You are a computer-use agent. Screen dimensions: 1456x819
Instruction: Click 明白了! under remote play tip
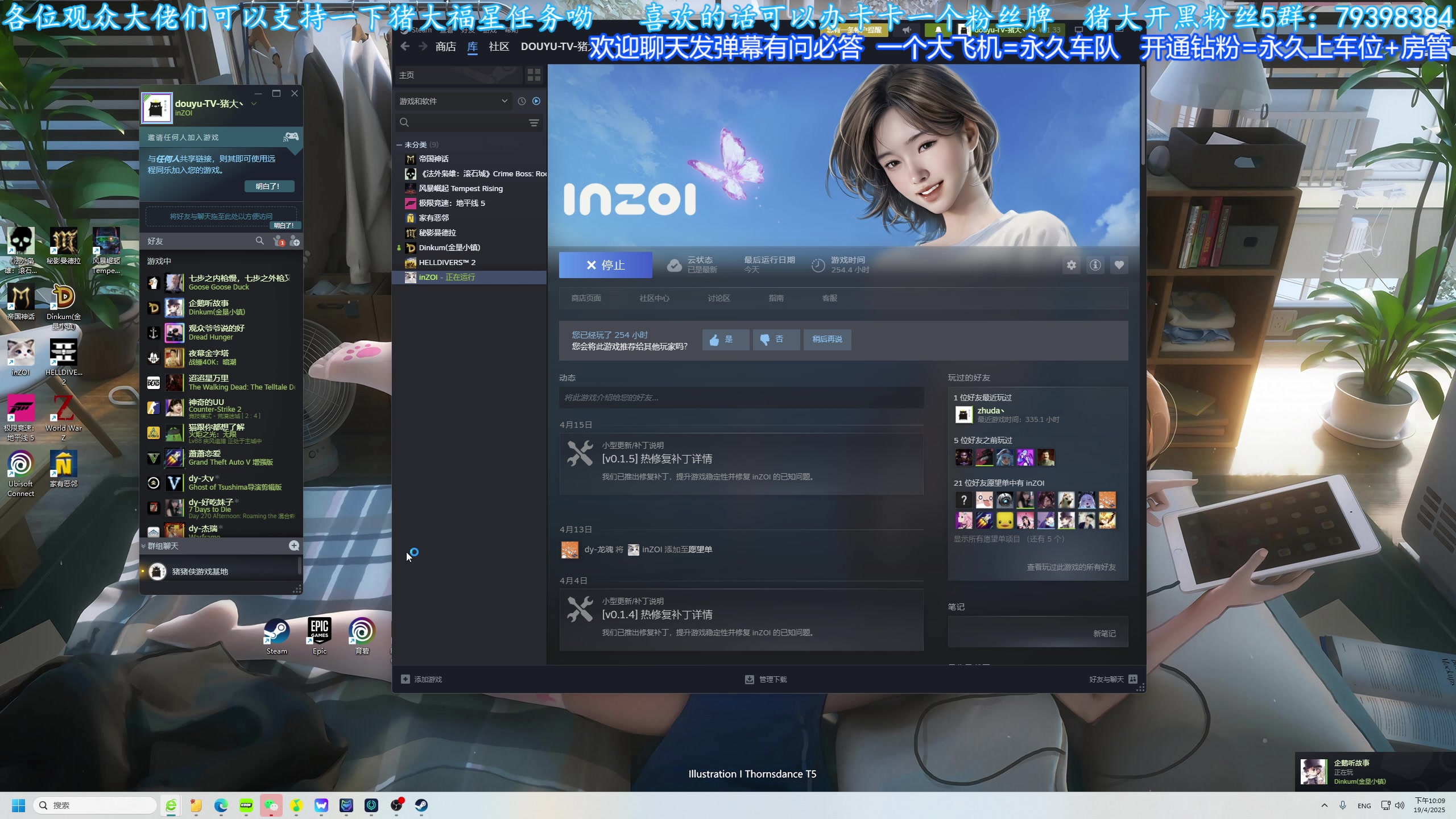[270, 187]
